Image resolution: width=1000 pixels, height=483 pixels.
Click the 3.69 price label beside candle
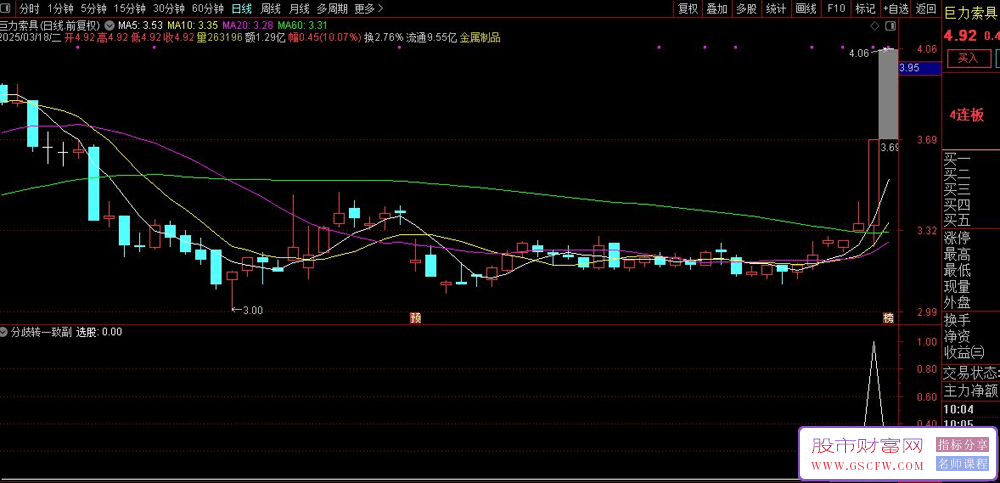[x=889, y=147]
